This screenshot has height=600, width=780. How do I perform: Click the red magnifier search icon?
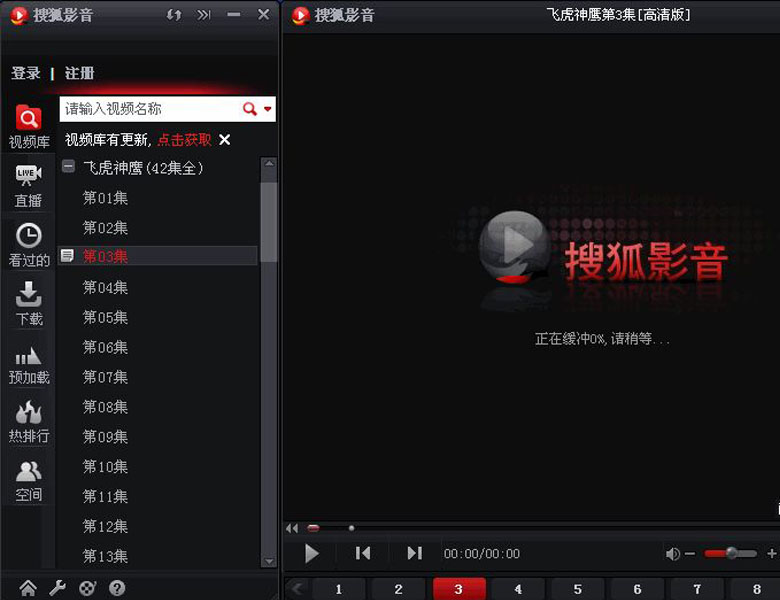tap(249, 108)
